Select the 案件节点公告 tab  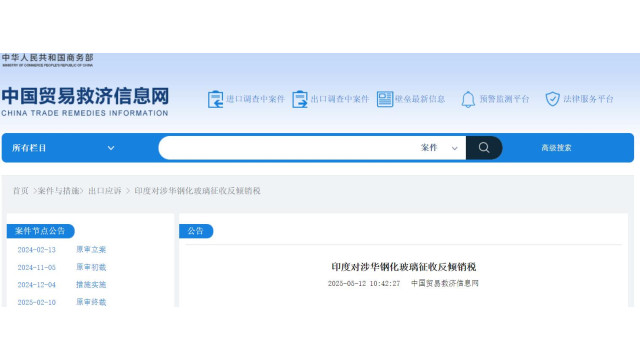pos(40,231)
